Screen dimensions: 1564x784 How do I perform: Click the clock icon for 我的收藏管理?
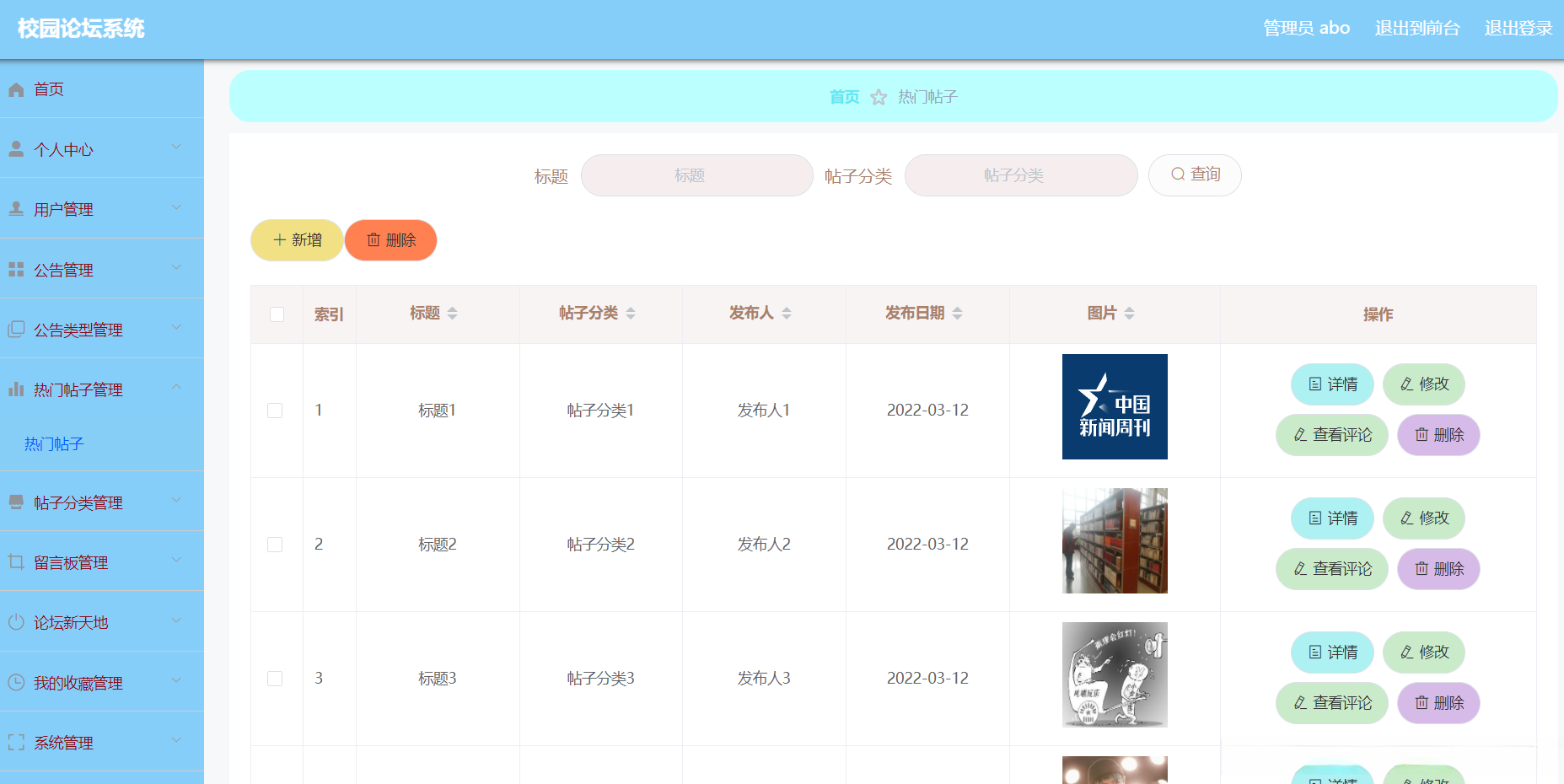click(16, 683)
